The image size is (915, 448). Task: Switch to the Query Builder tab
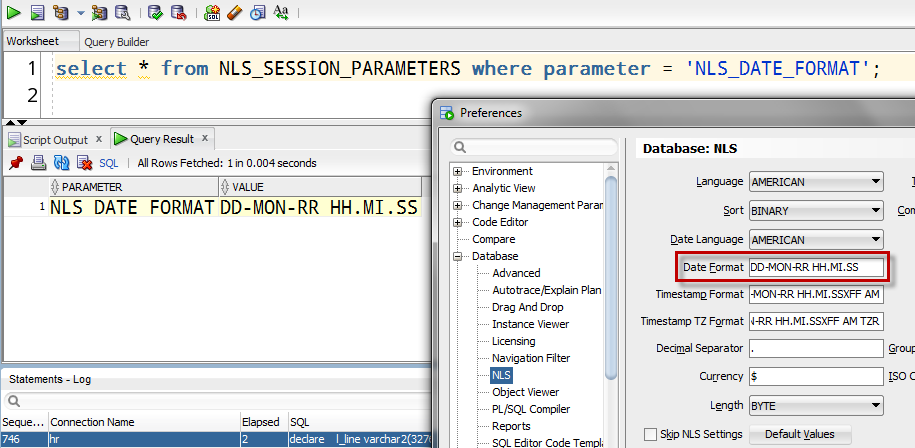117,42
